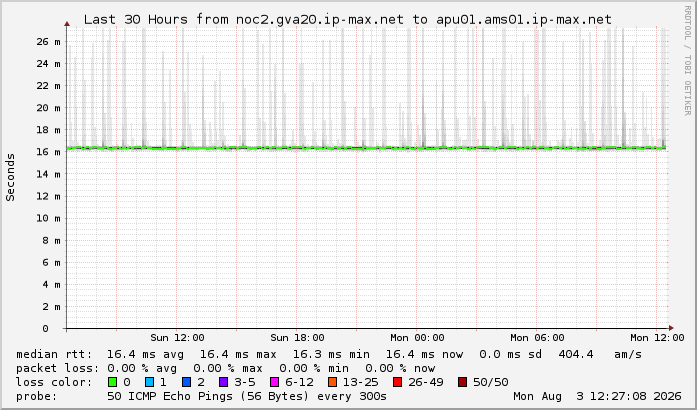Click the "16 m" y-axis tick label

48,152
